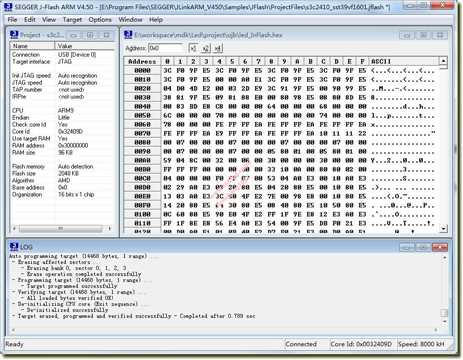Image resolution: width=463 pixels, height=360 pixels.
Task: Open the File menu
Action: coord(12,20)
